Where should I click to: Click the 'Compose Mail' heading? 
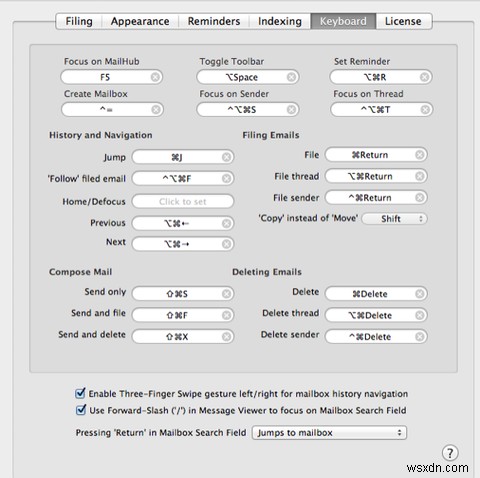[x=80, y=272]
